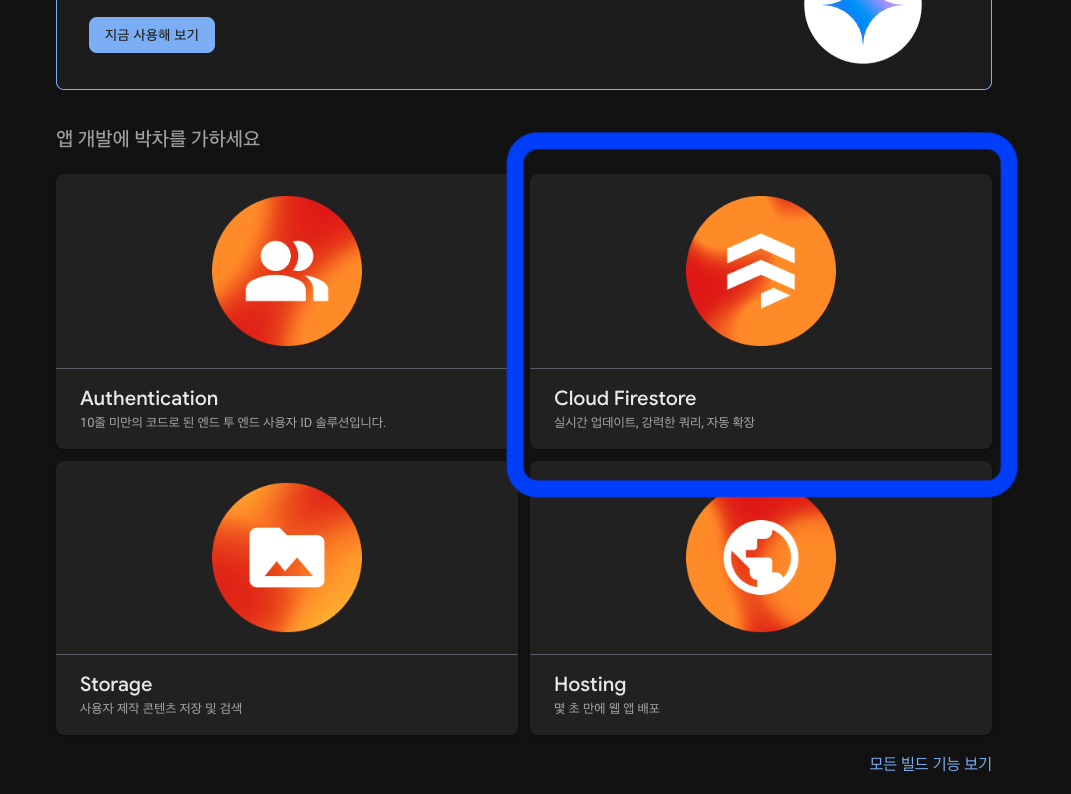Click the Authentication description starting with 10줄 미만의

(x=233, y=422)
